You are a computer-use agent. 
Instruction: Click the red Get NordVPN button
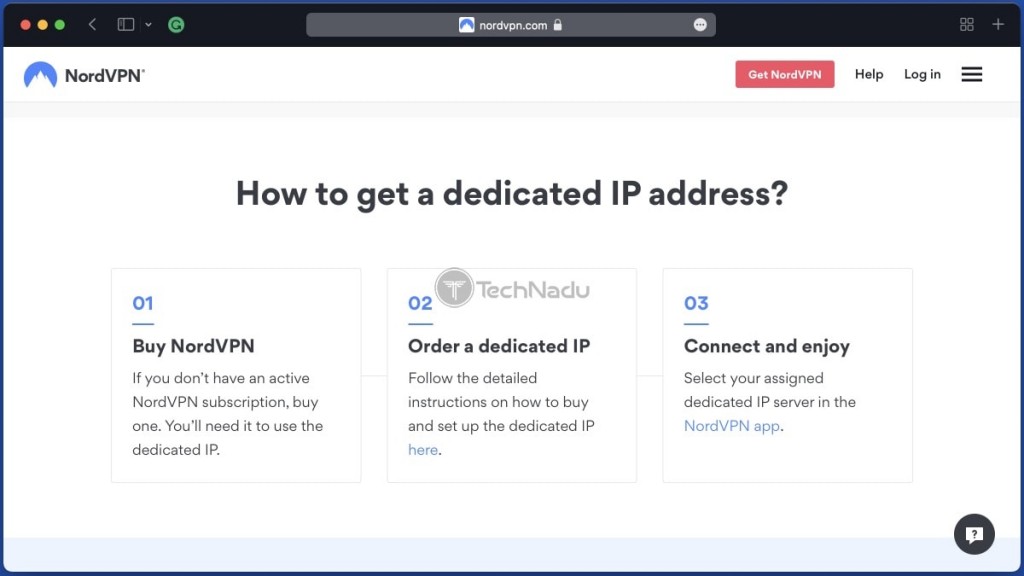coord(784,74)
